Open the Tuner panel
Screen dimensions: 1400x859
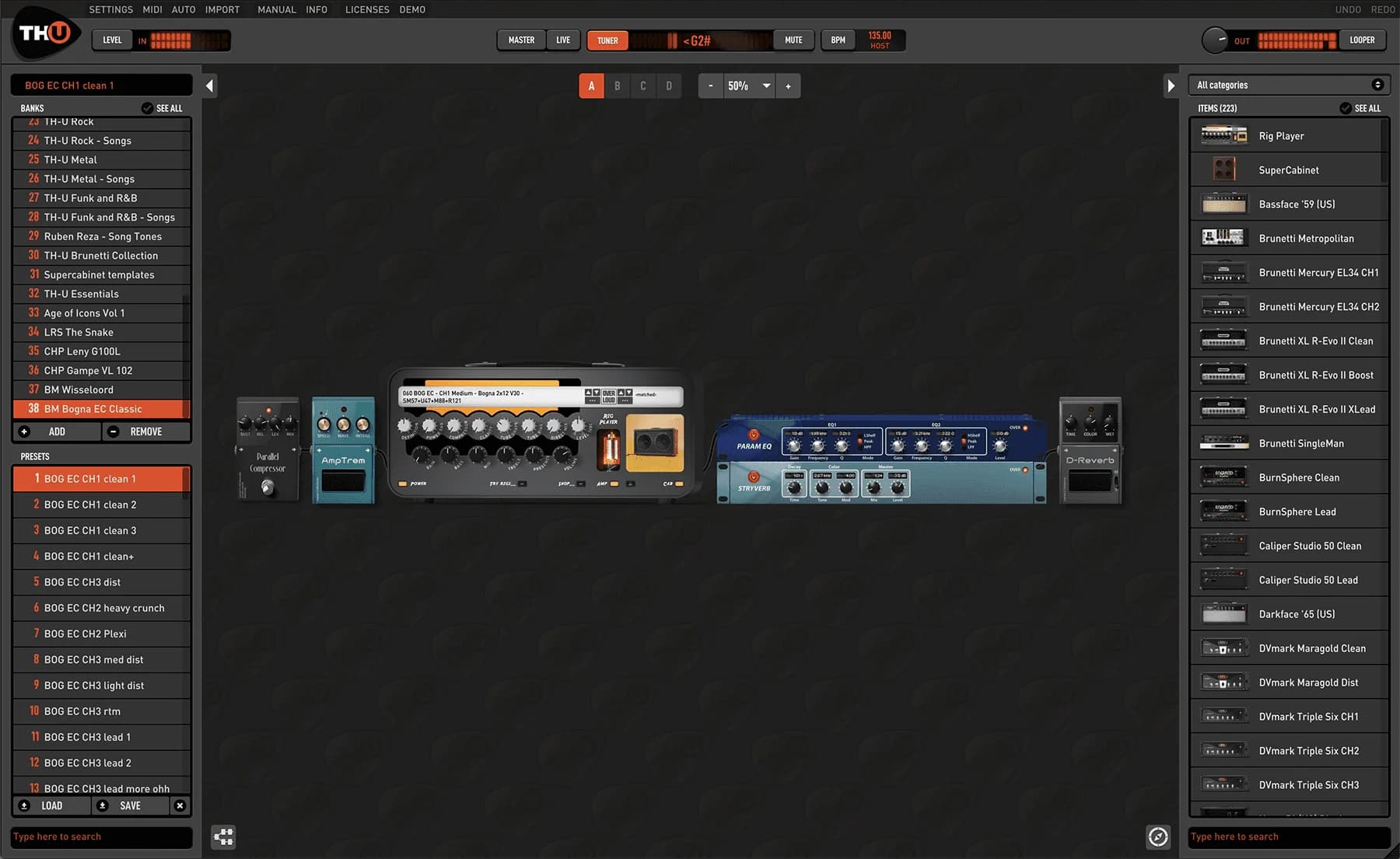point(607,40)
